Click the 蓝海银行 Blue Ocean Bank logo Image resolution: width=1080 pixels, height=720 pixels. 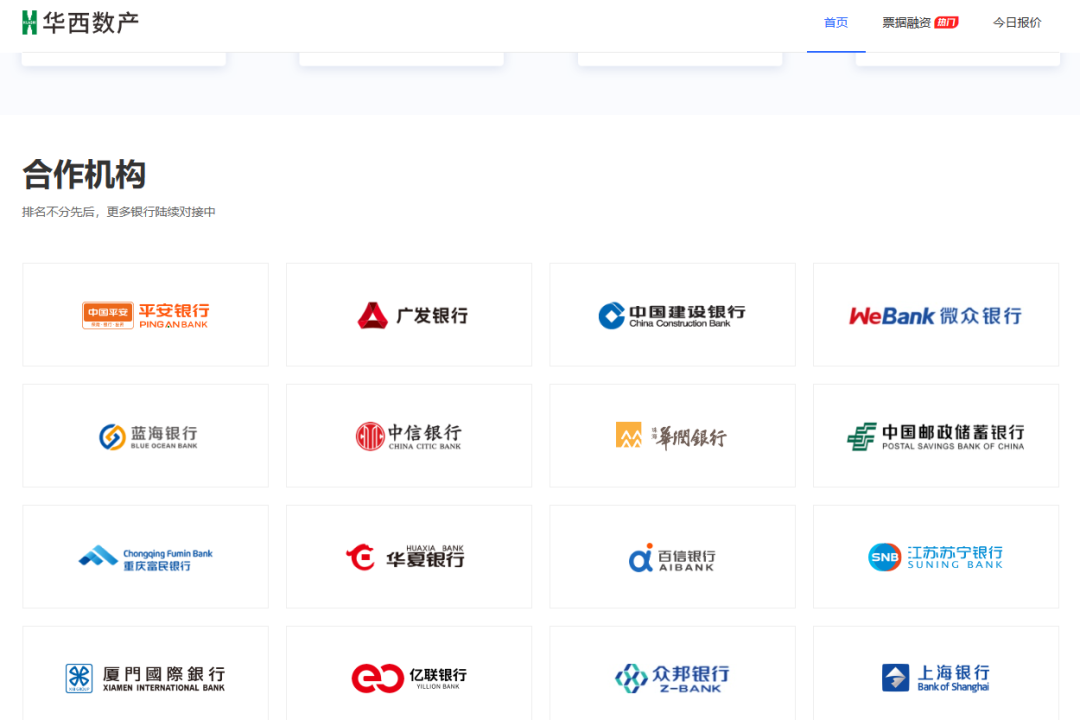pyautogui.click(x=146, y=436)
